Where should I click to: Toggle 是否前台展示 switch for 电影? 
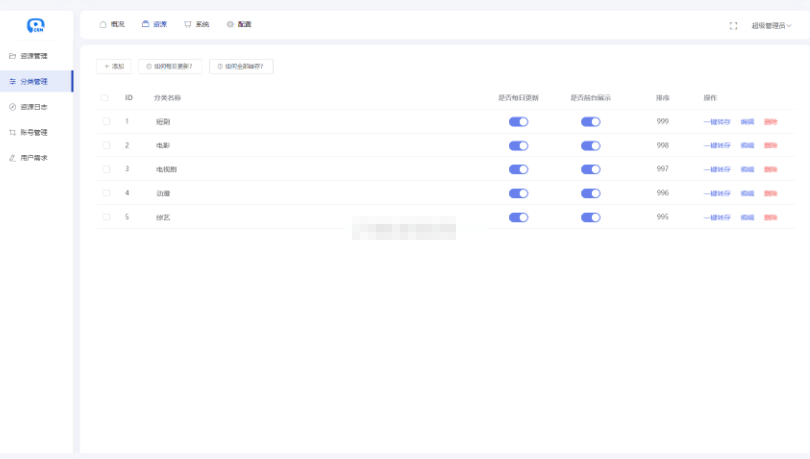pyautogui.click(x=590, y=146)
